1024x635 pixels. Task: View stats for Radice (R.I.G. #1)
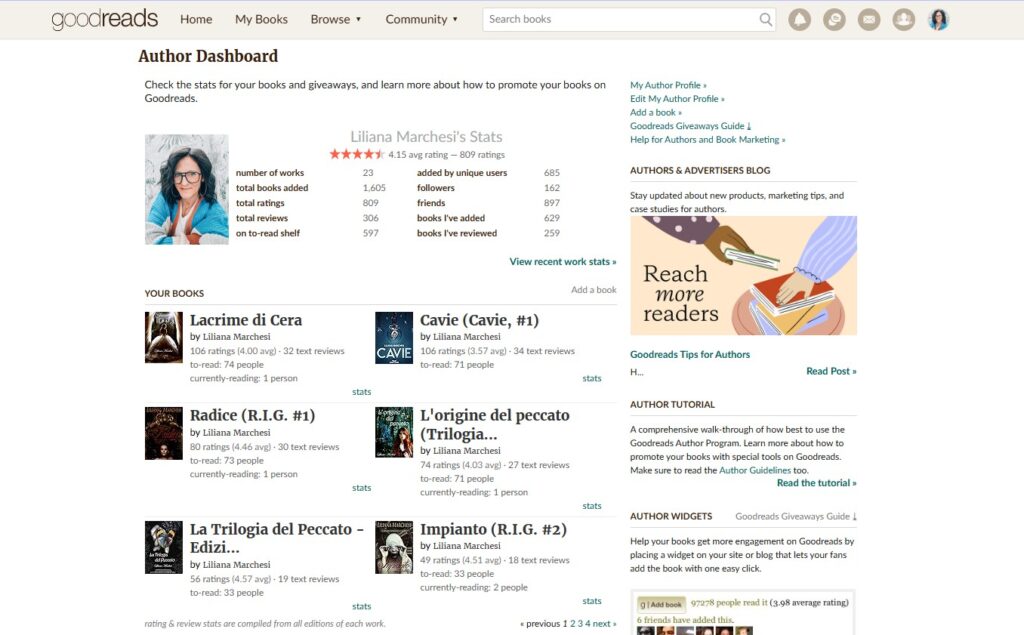[x=362, y=488]
